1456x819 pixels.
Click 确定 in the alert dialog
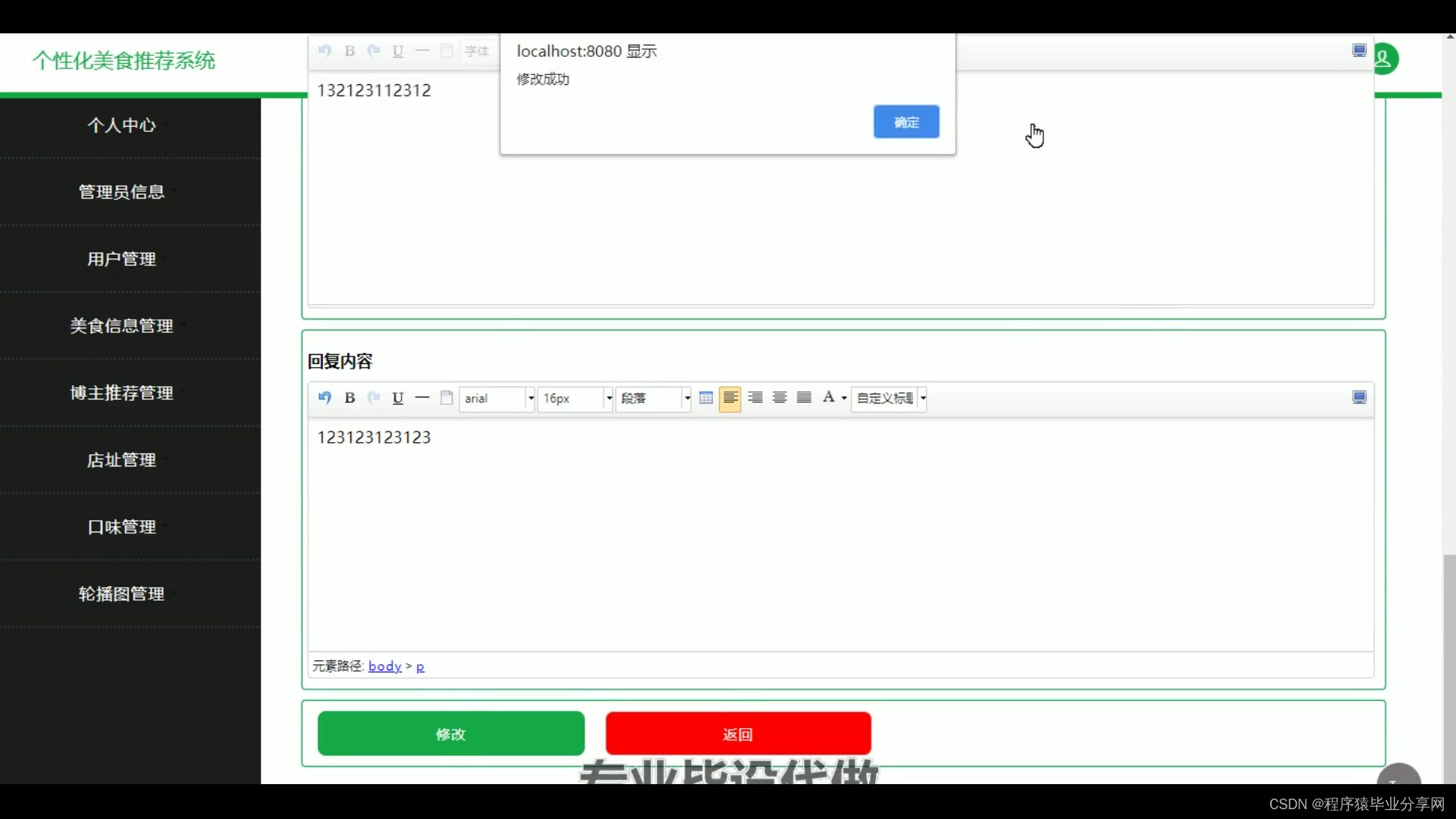tap(906, 122)
